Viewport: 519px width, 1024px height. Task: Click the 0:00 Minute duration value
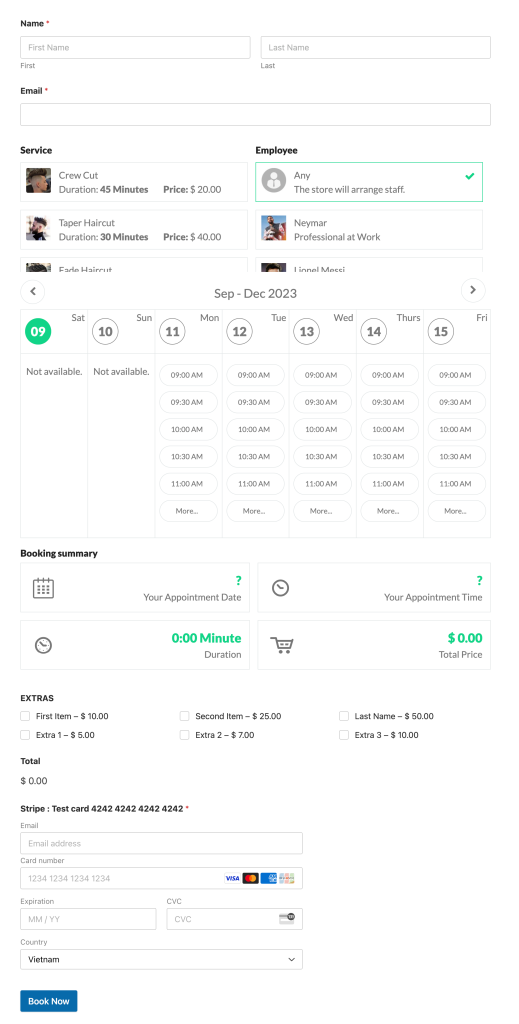tap(206, 638)
